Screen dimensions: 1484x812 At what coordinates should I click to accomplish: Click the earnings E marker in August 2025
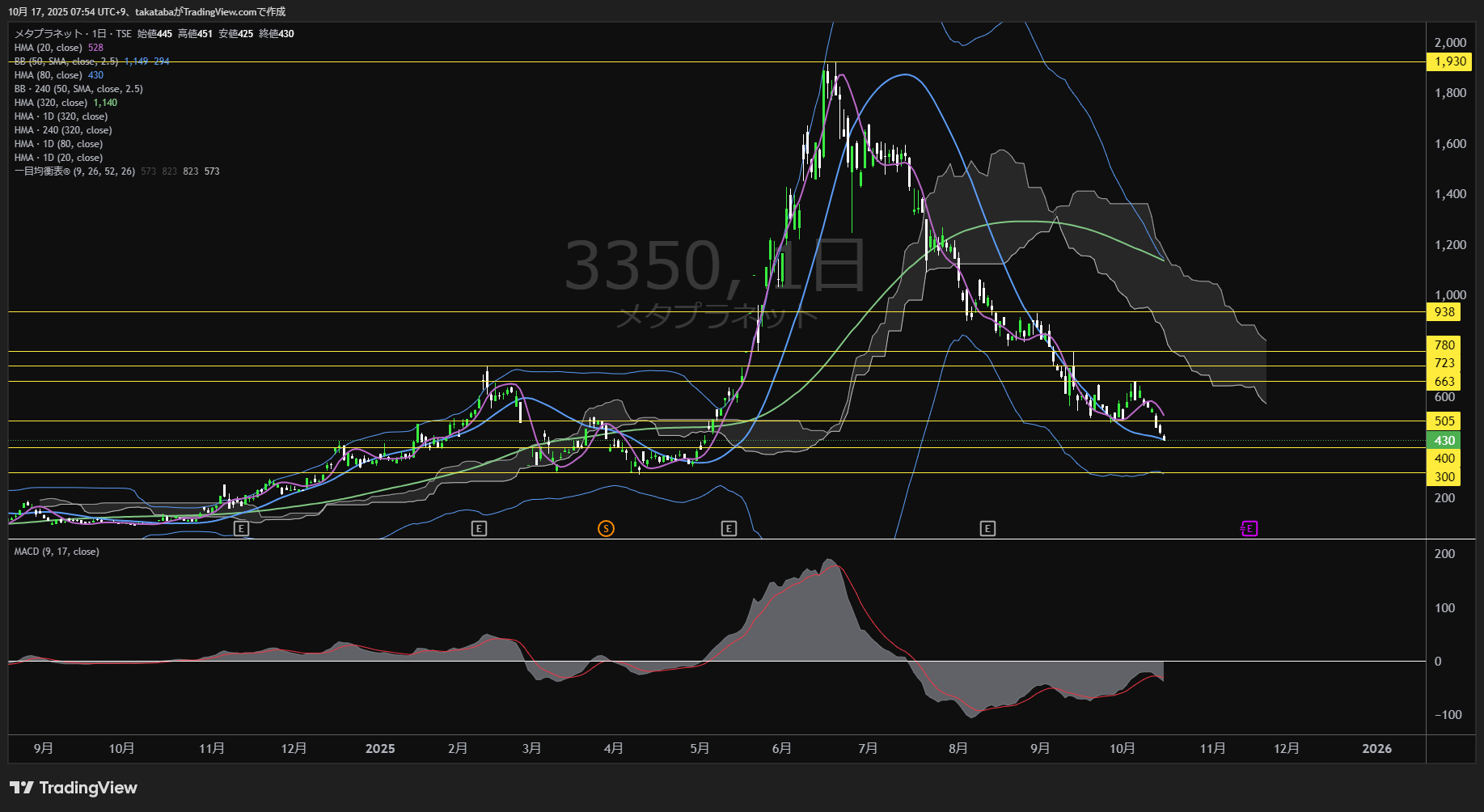point(987,529)
